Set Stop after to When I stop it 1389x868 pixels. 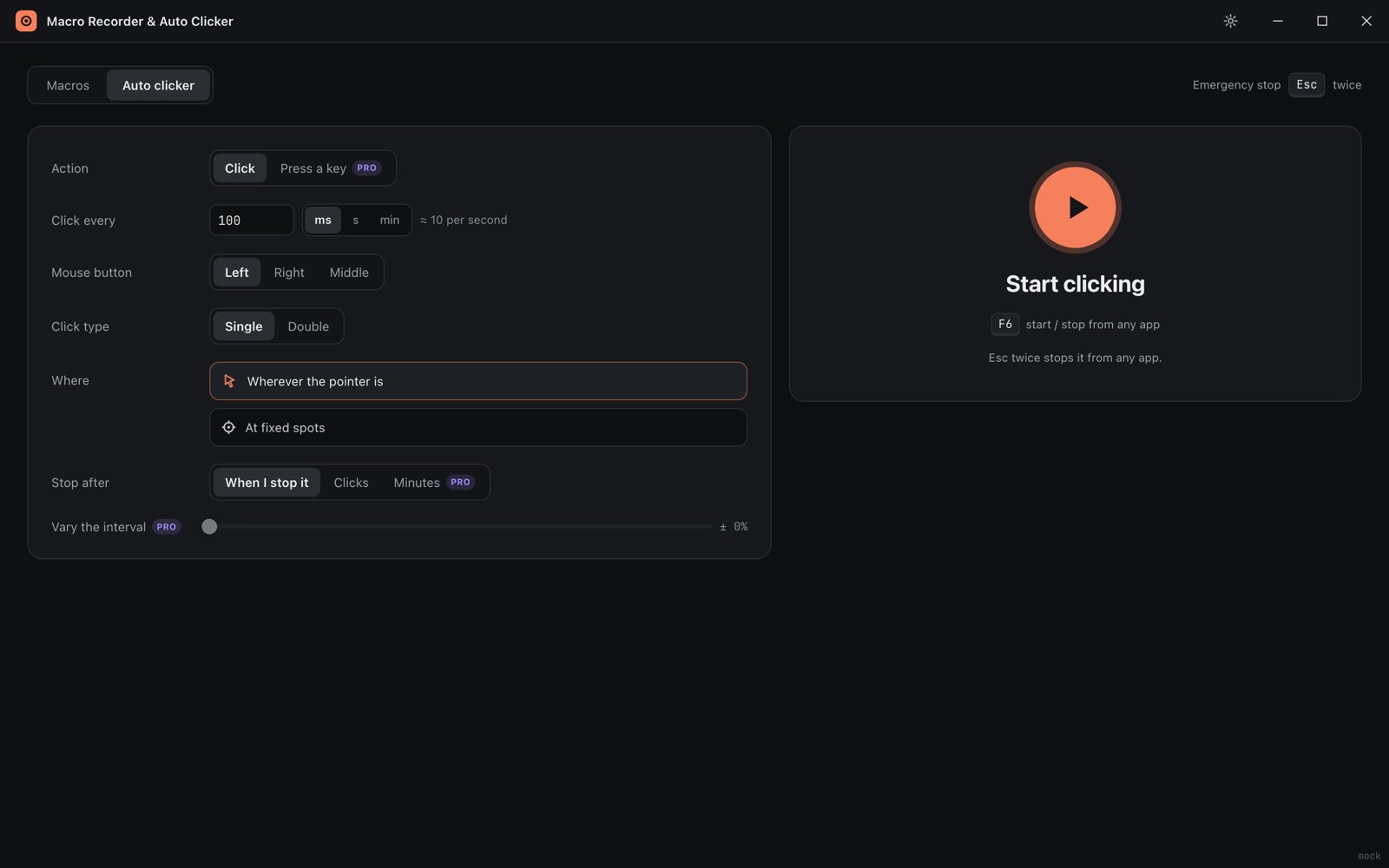pos(267,483)
